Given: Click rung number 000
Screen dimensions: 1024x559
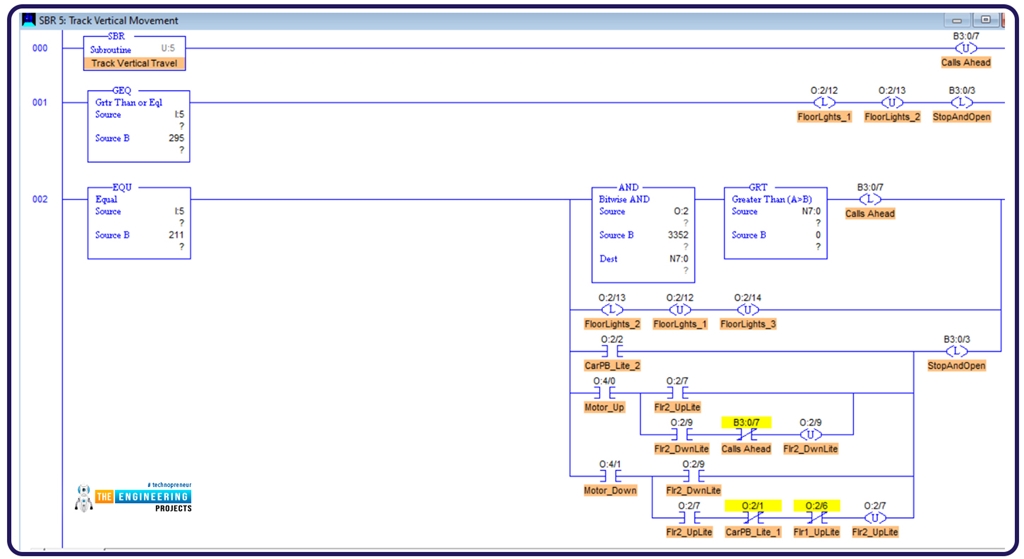Looking at the screenshot, I should (40, 48).
